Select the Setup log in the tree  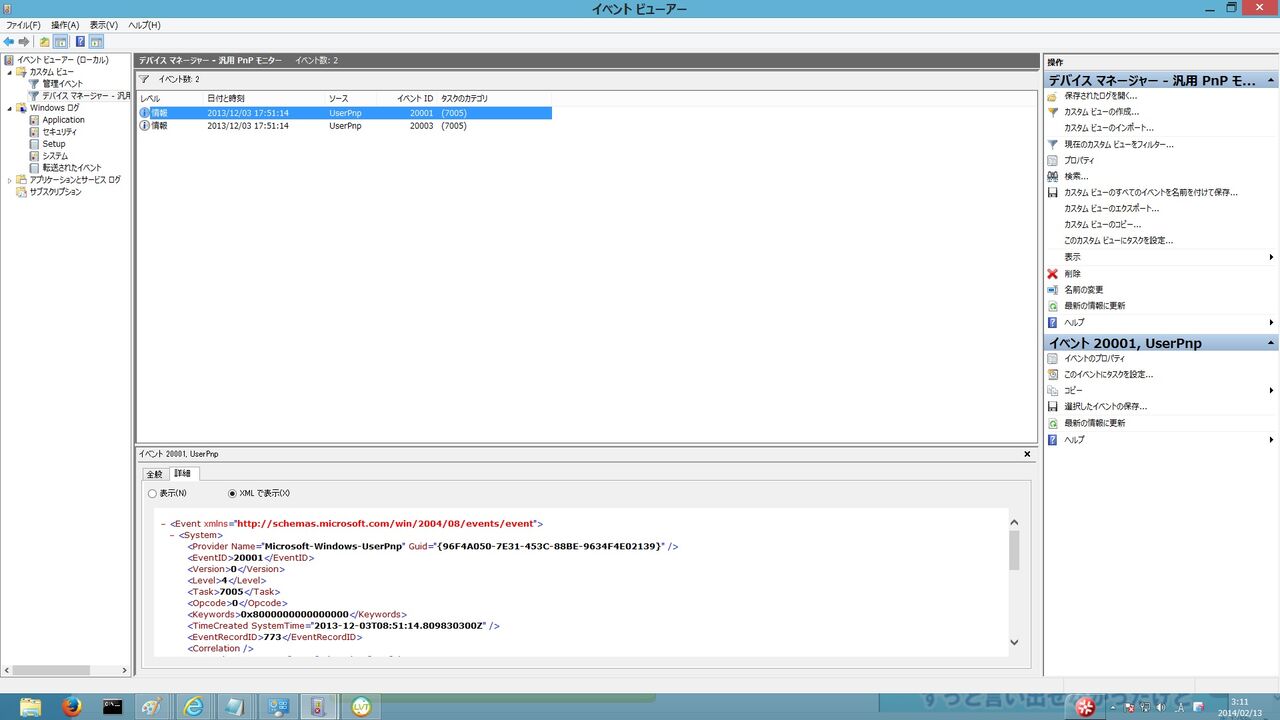pos(54,144)
